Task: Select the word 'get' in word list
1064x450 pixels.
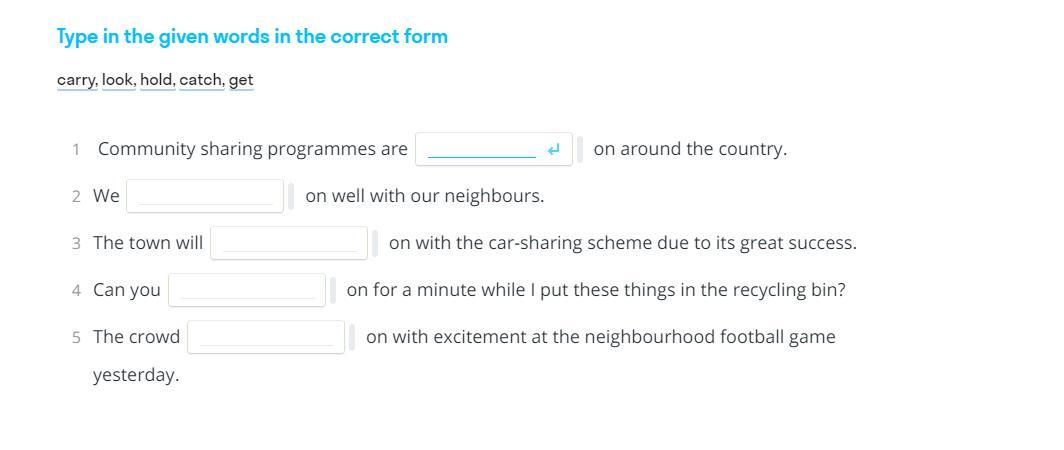Action: 241,80
